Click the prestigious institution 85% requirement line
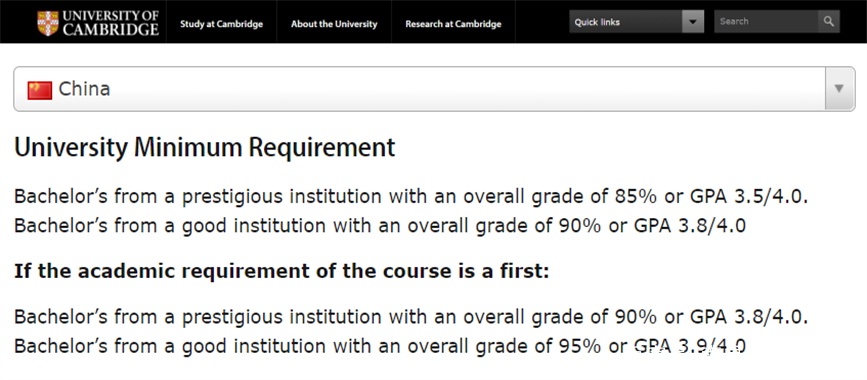Viewport: 867px width, 380px height. (411, 196)
